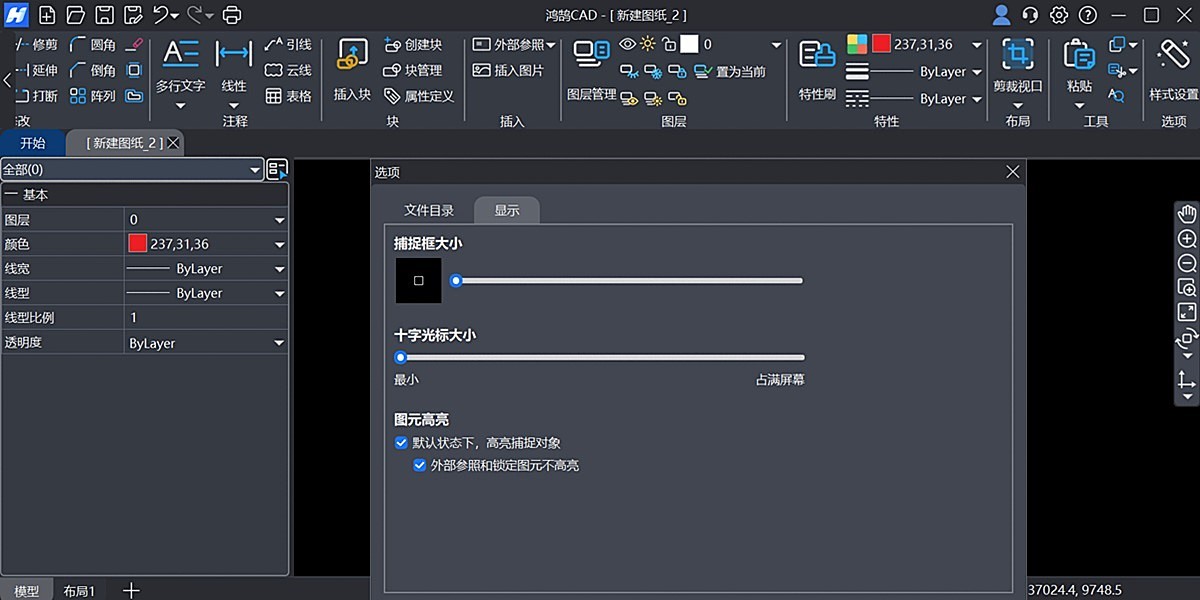Select the 布局1 layout tab

[x=79, y=590]
